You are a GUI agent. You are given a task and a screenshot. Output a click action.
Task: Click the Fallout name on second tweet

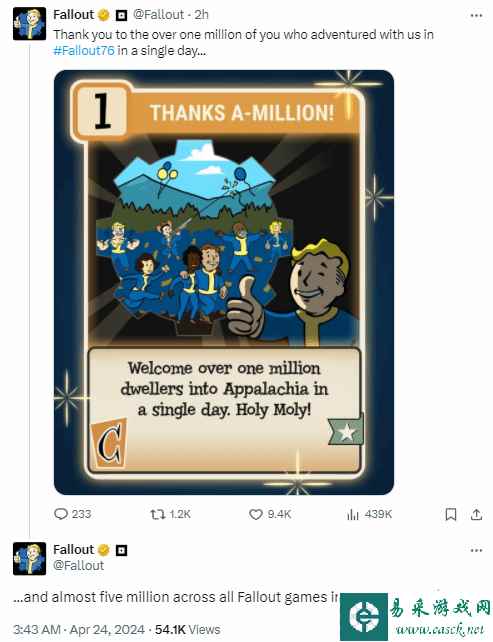[74, 549]
